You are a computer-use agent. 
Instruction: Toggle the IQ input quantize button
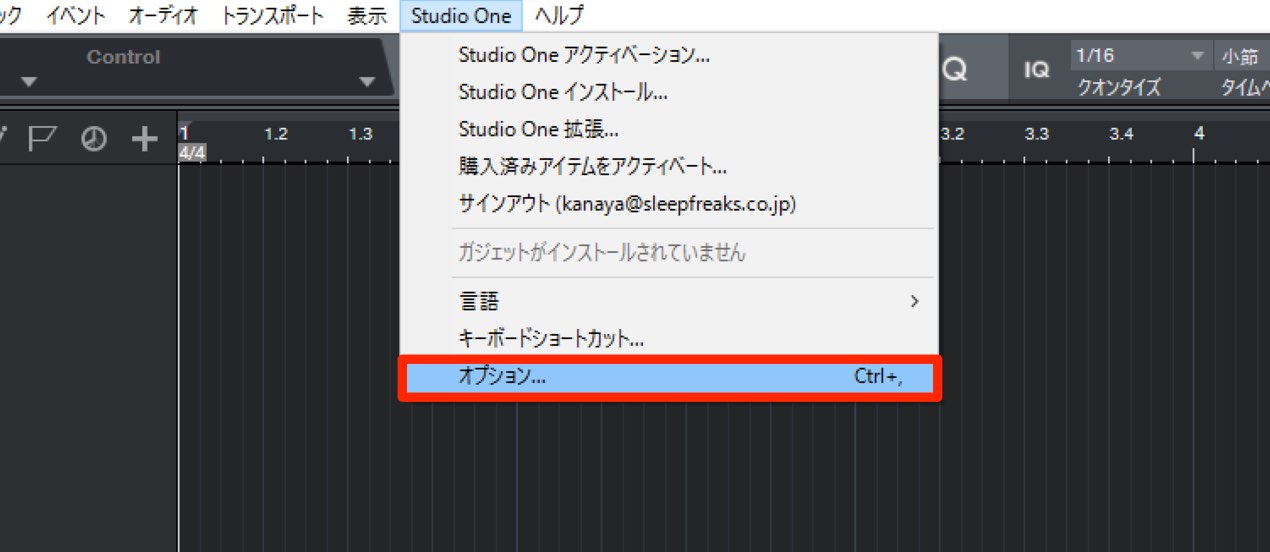[x=1036, y=70]
